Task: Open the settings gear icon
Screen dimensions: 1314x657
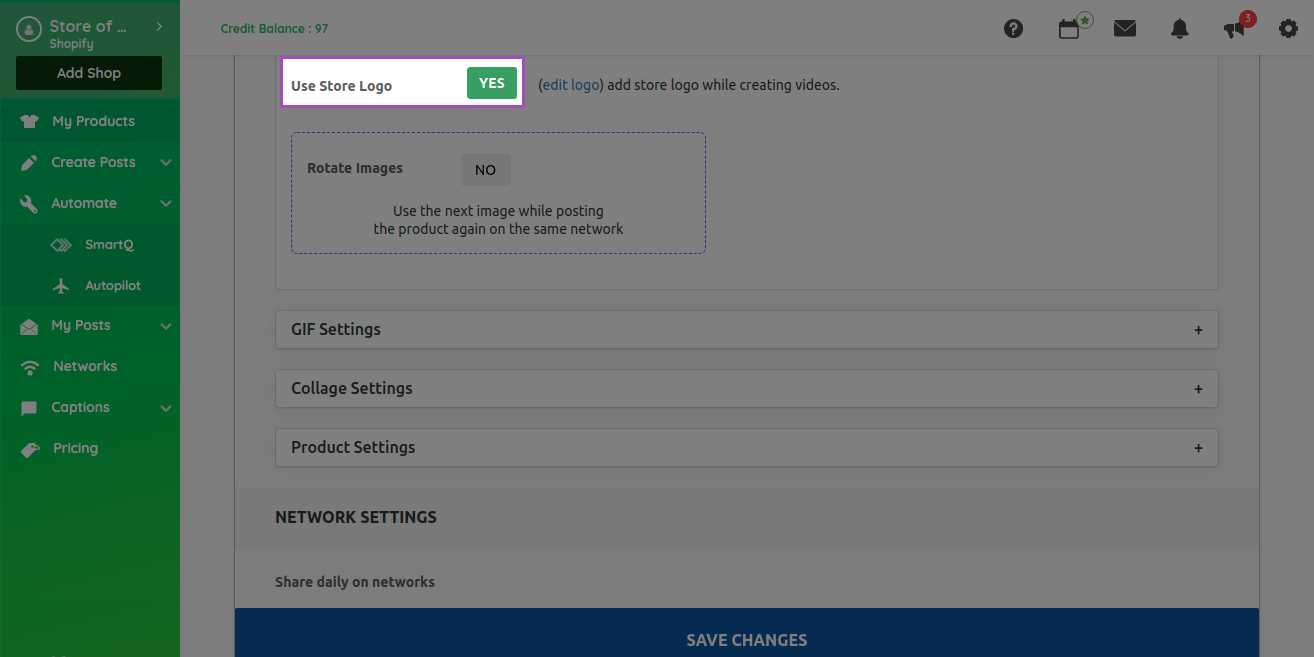Action: [1288, 29]
